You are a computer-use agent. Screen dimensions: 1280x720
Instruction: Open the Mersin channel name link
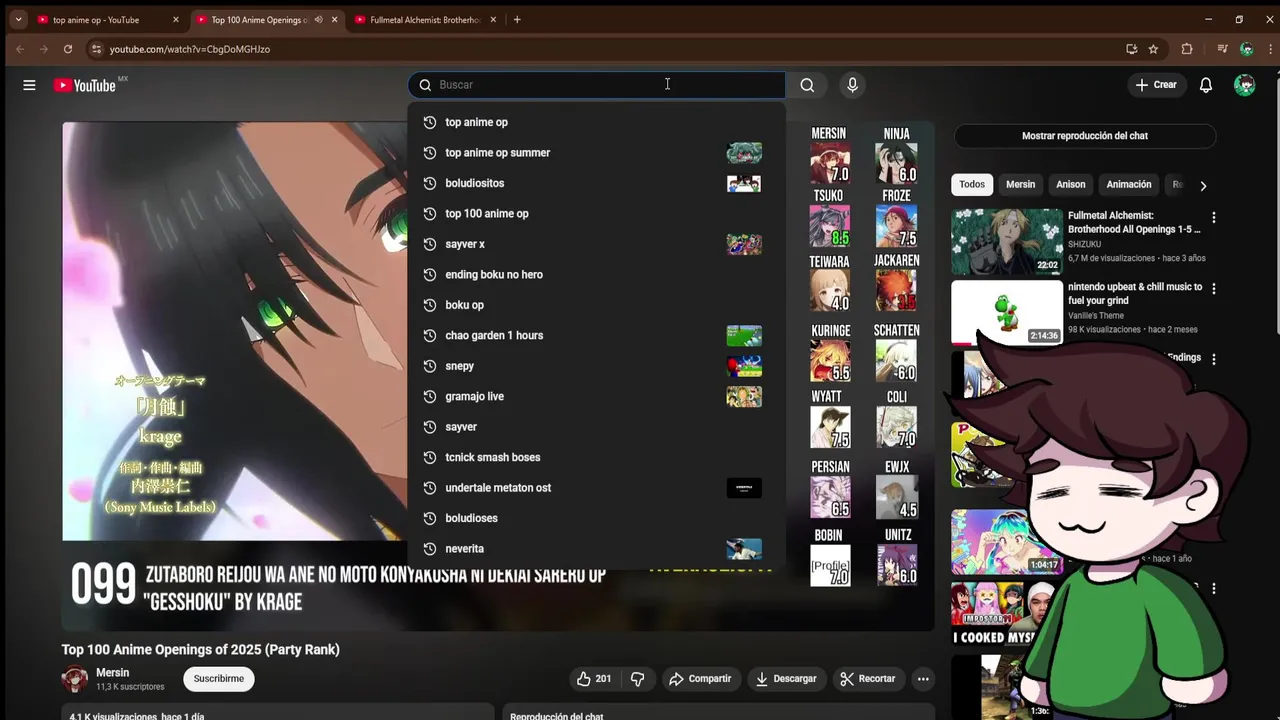coord(113,673)
